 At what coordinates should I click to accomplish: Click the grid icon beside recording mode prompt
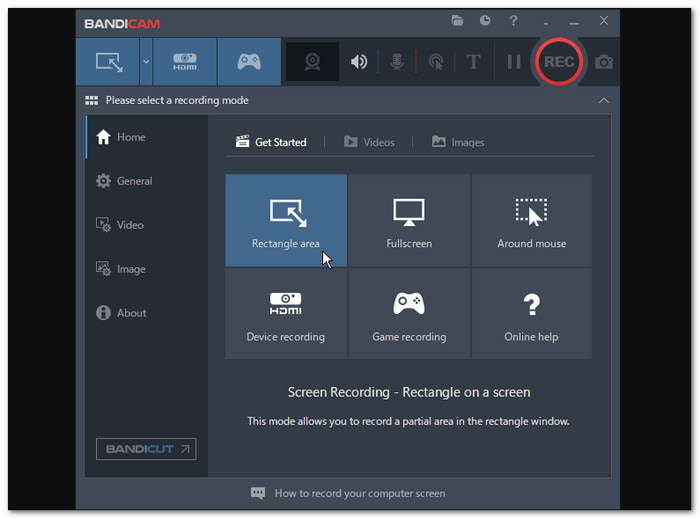92,100
